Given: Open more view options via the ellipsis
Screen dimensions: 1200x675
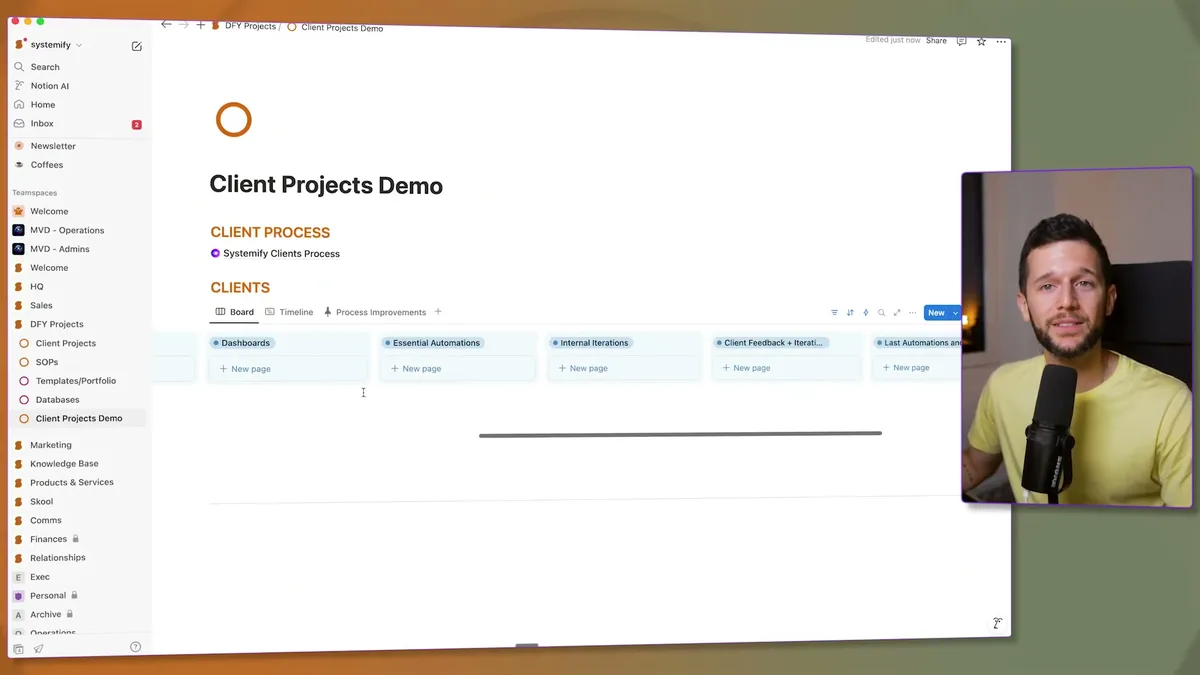Looking at the screenshot, I should click(x=912, y=312).
